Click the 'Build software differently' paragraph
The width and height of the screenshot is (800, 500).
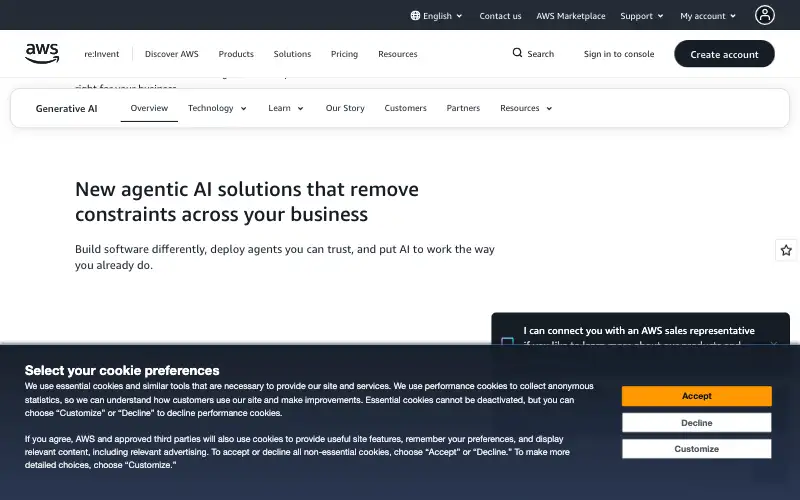[285, 257]
